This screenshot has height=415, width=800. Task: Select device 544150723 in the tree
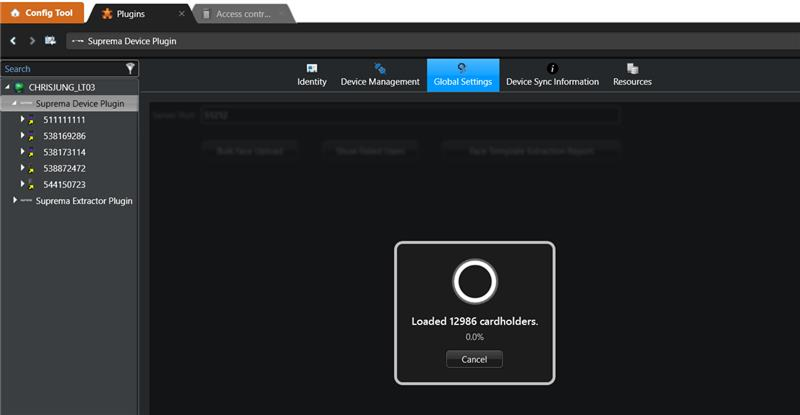click(x=64, y=184)
